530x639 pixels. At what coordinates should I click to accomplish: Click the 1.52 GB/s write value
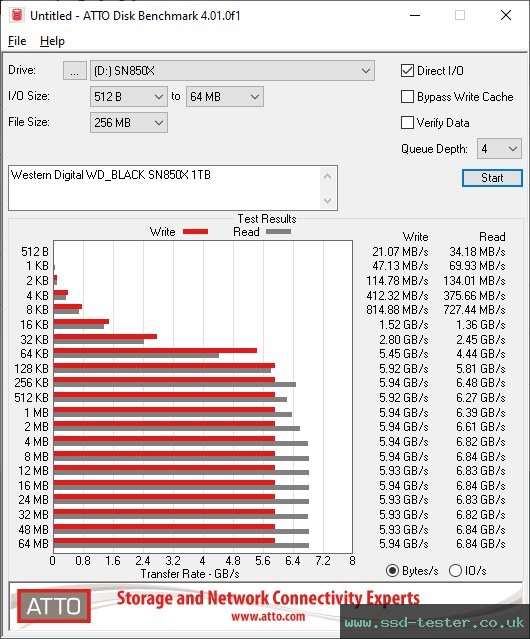click(404, 325)
